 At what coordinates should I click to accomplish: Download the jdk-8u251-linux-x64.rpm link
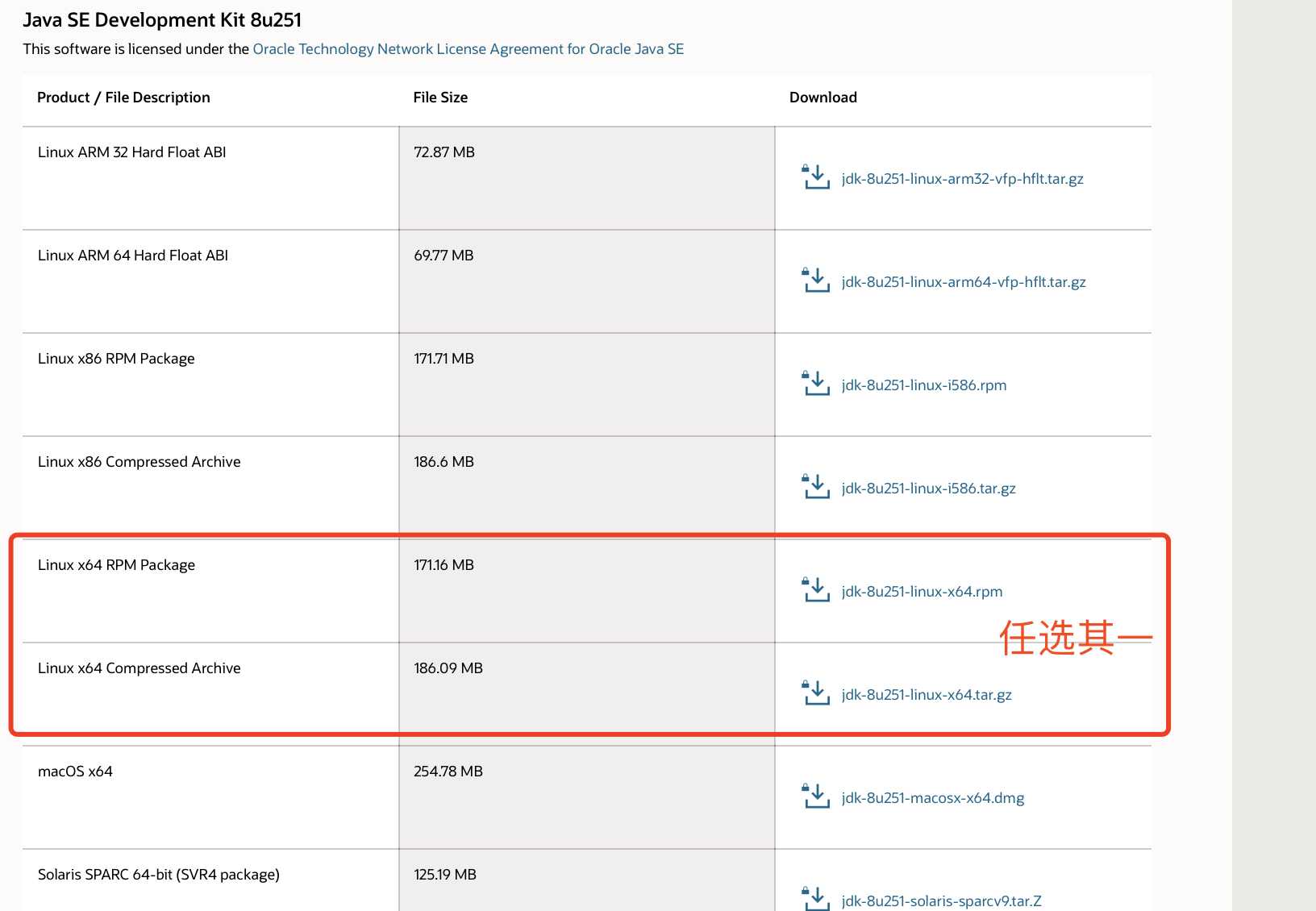(x=922, y=592)
